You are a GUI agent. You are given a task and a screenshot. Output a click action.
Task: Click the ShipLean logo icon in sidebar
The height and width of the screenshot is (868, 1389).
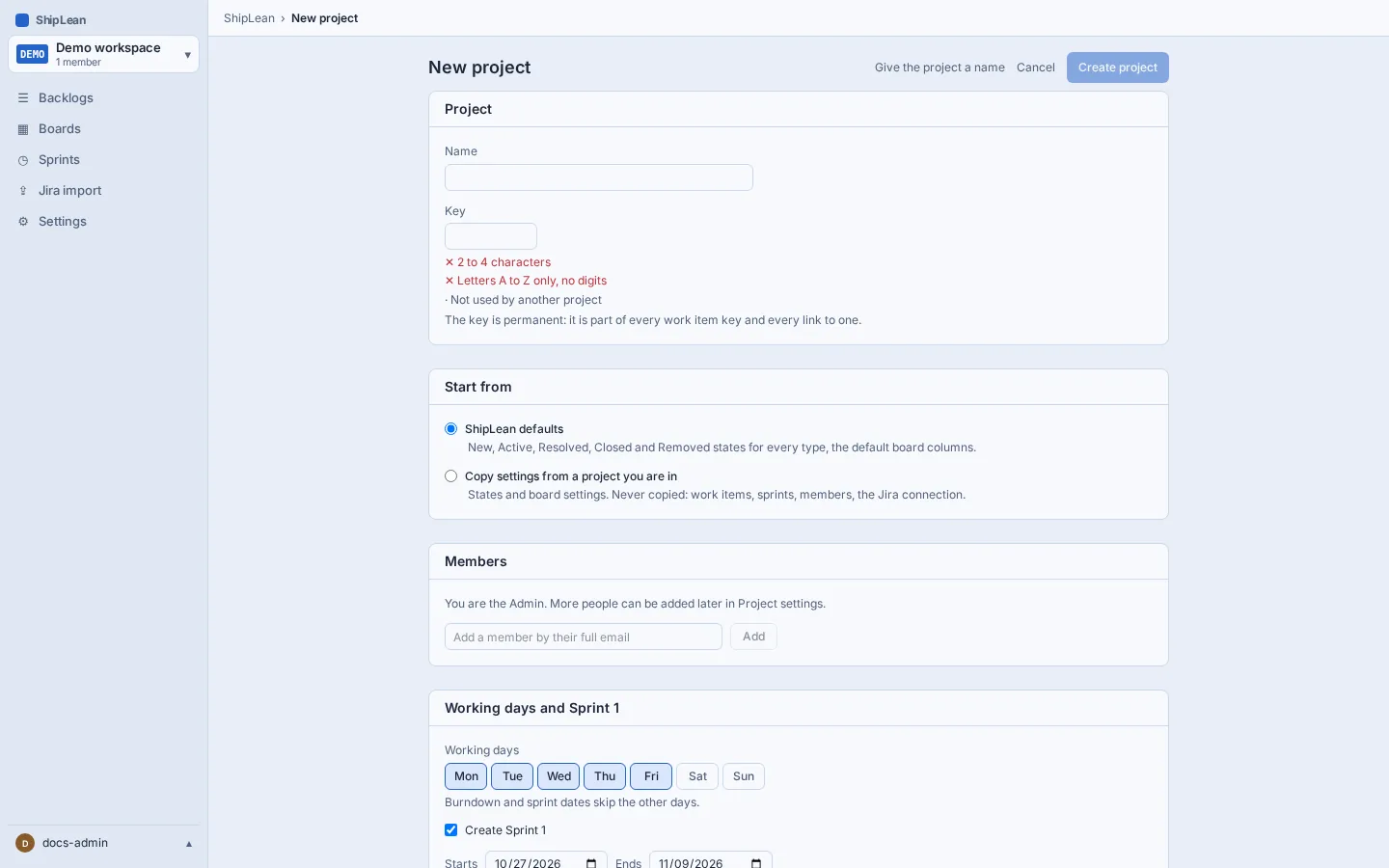pyautogui.click(x=22, y=20)
